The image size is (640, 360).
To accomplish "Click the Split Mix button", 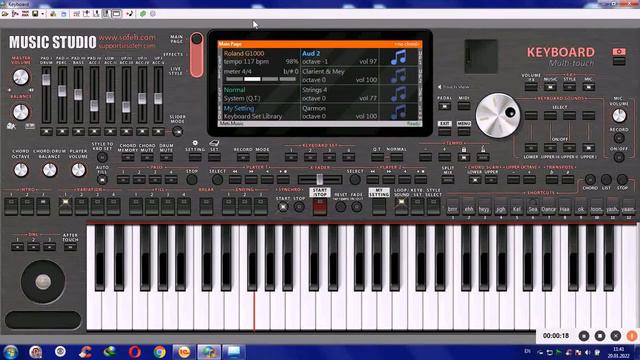I will [x=448, y=180].
